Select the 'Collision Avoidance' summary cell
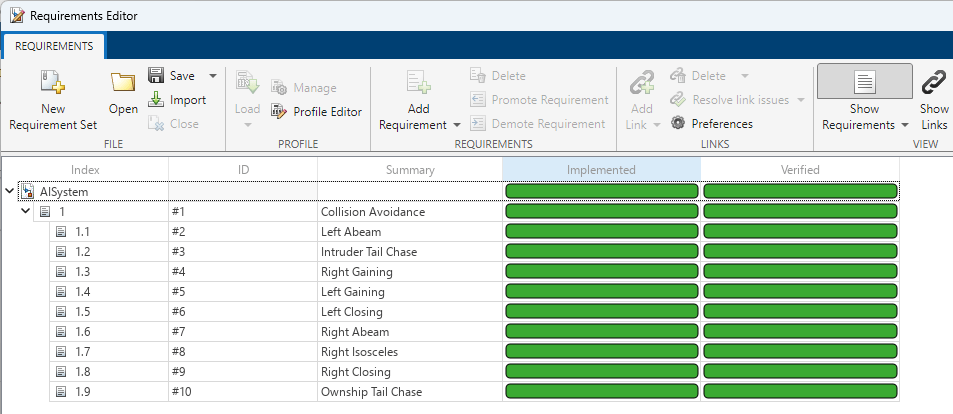The image size is (953, 414). [410, 212]
